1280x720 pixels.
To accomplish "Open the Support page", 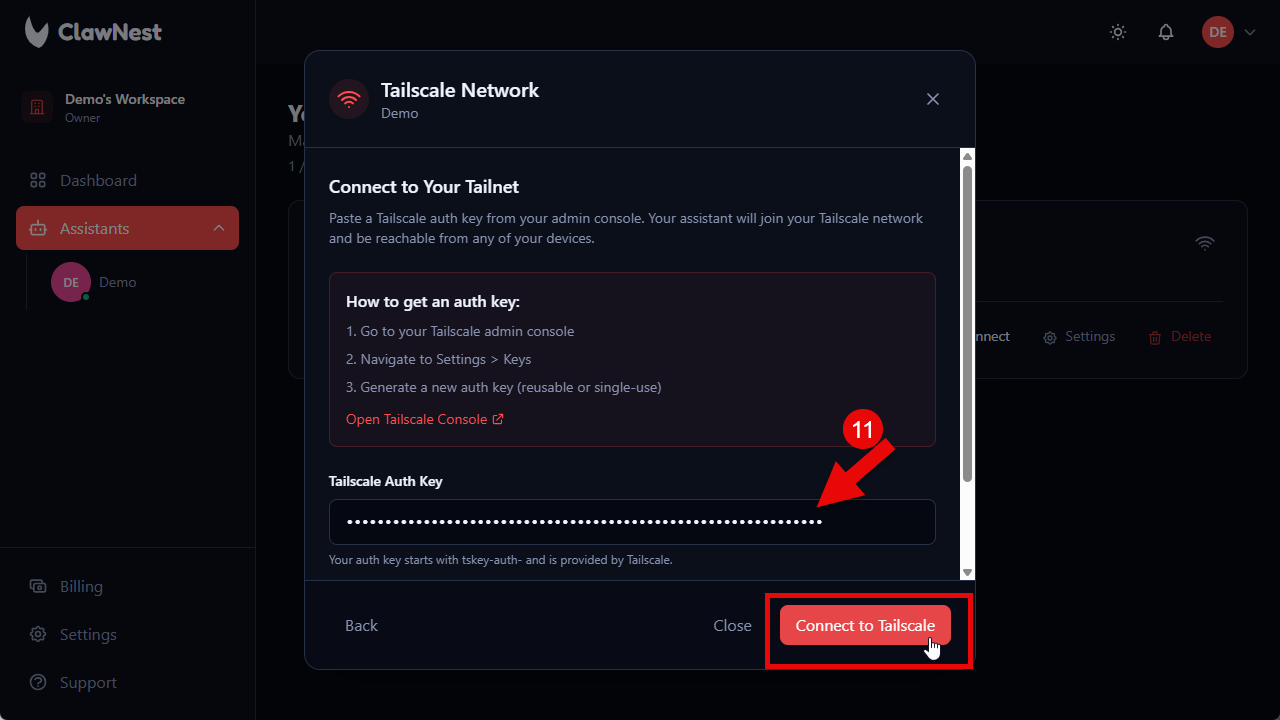I will coord(38,682).
